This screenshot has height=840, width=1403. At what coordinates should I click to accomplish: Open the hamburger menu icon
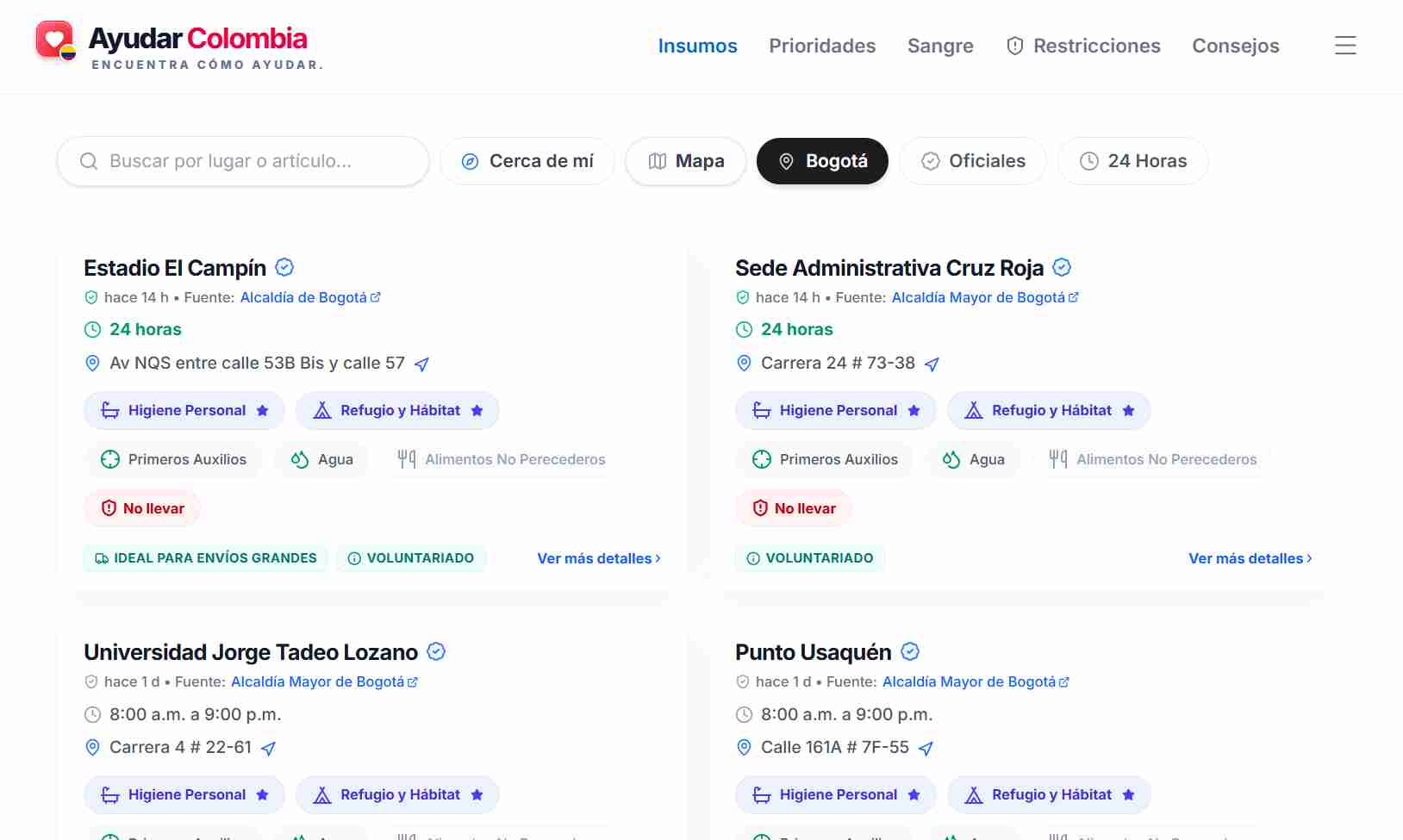click(x=1345, y=46)
